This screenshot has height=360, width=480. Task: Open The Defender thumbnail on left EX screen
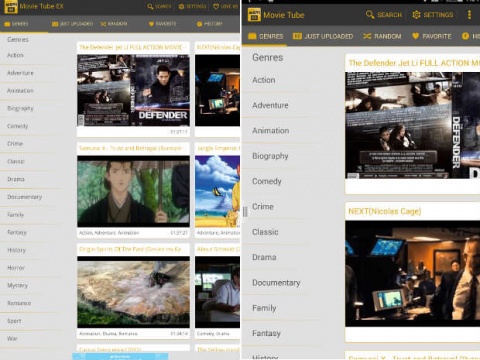click(x=133, y=90)
